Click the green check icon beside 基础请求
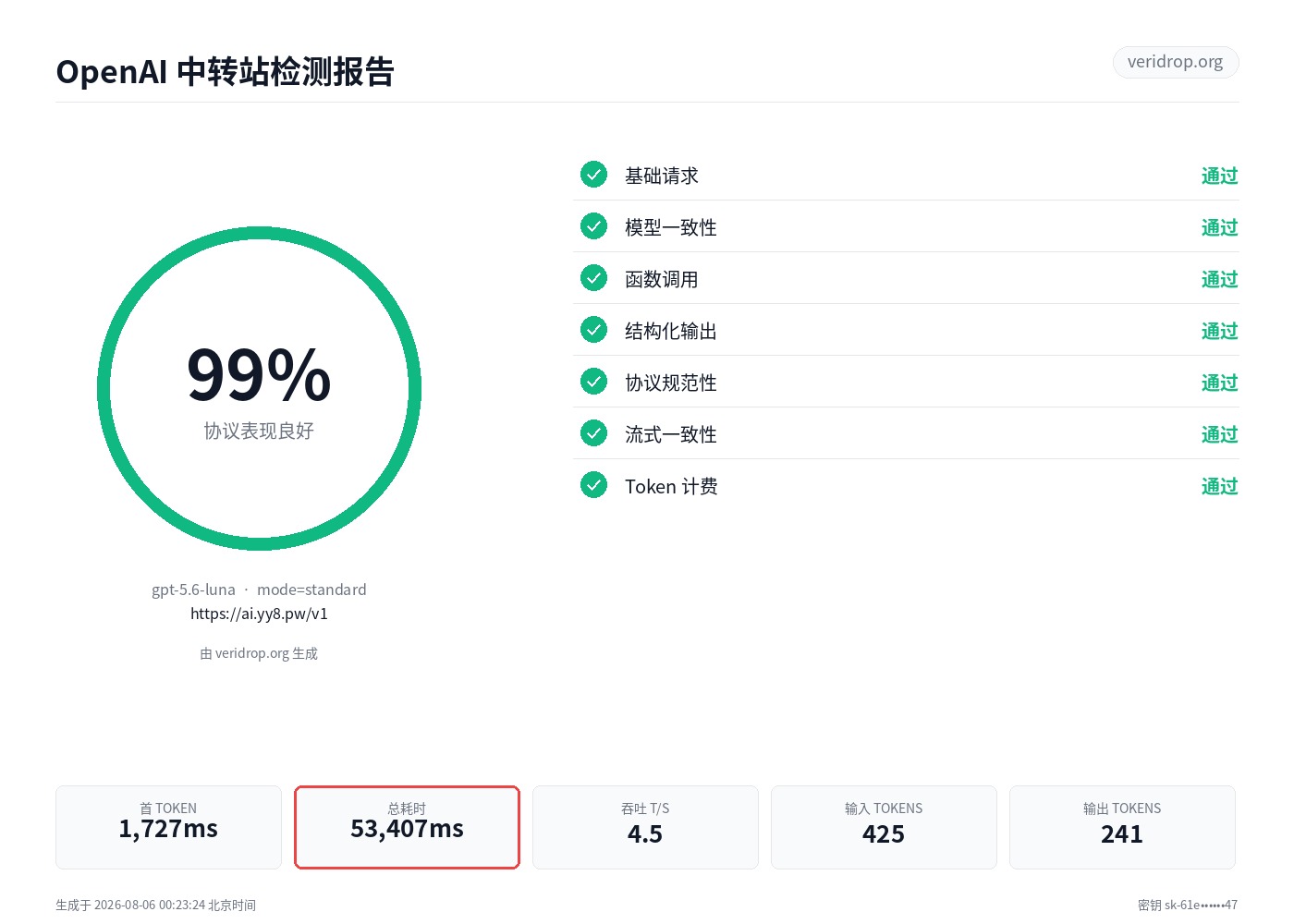This screenshot has height=924, width=1294. click(593, 175)
